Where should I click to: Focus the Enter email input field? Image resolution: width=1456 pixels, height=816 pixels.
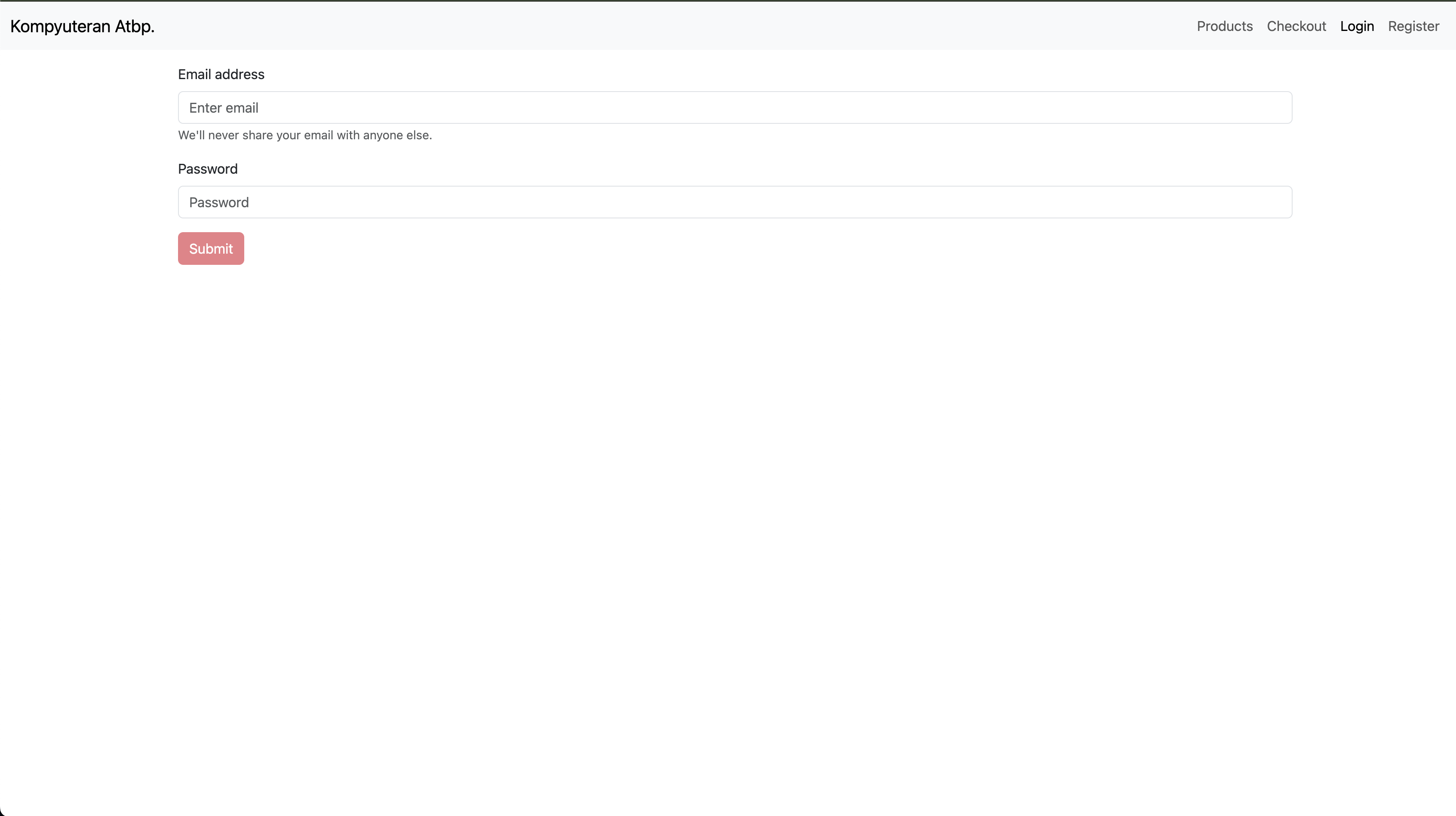[x=735, y=107]
